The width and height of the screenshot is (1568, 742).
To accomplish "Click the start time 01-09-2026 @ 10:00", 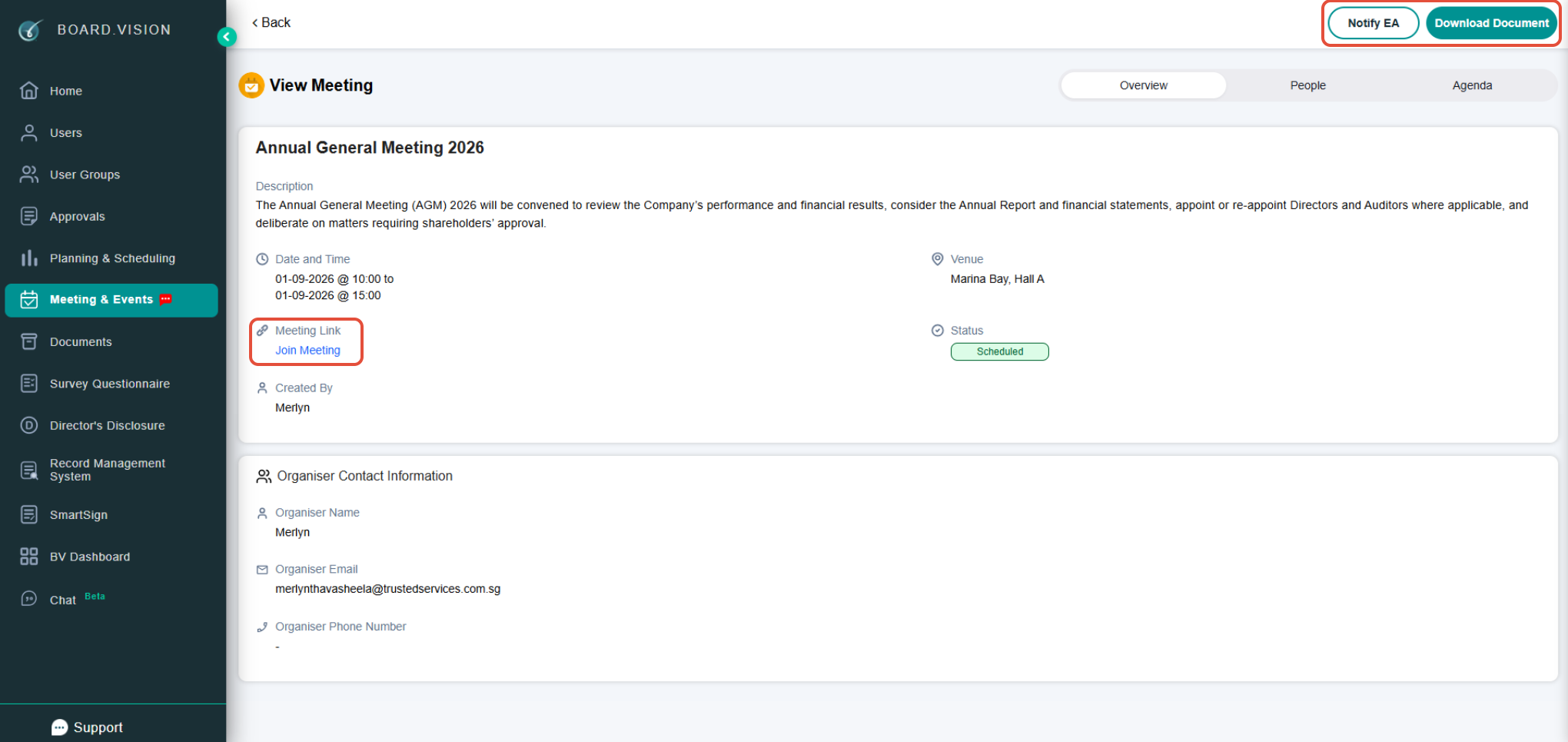I will click(x=328, y=279).
